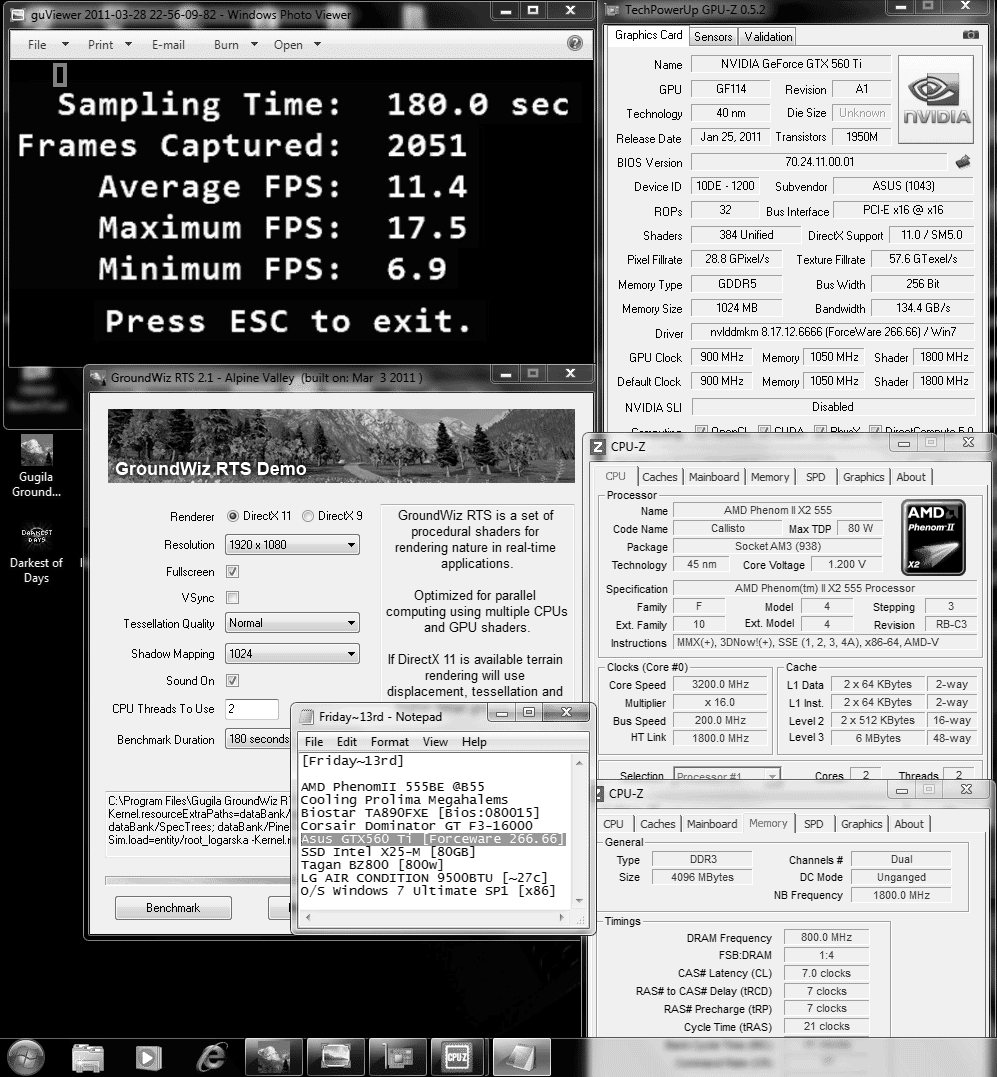Switch to the Validation tab in GPU-Z
The image size is (997, 1077).
[x=768, y=36]
